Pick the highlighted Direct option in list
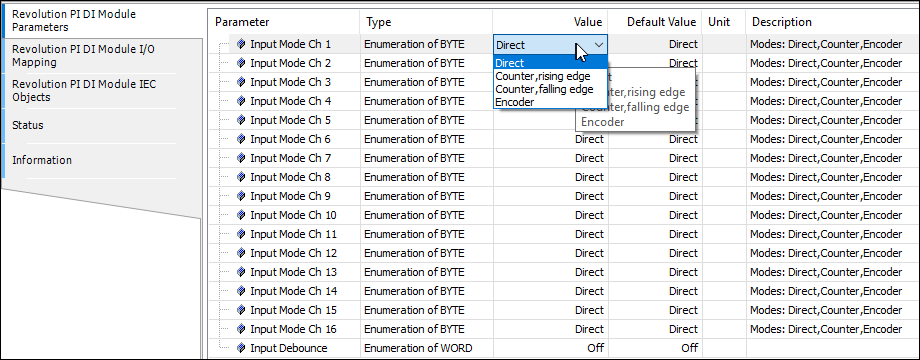This screenshot has height=360, width=920. point(550,63)
